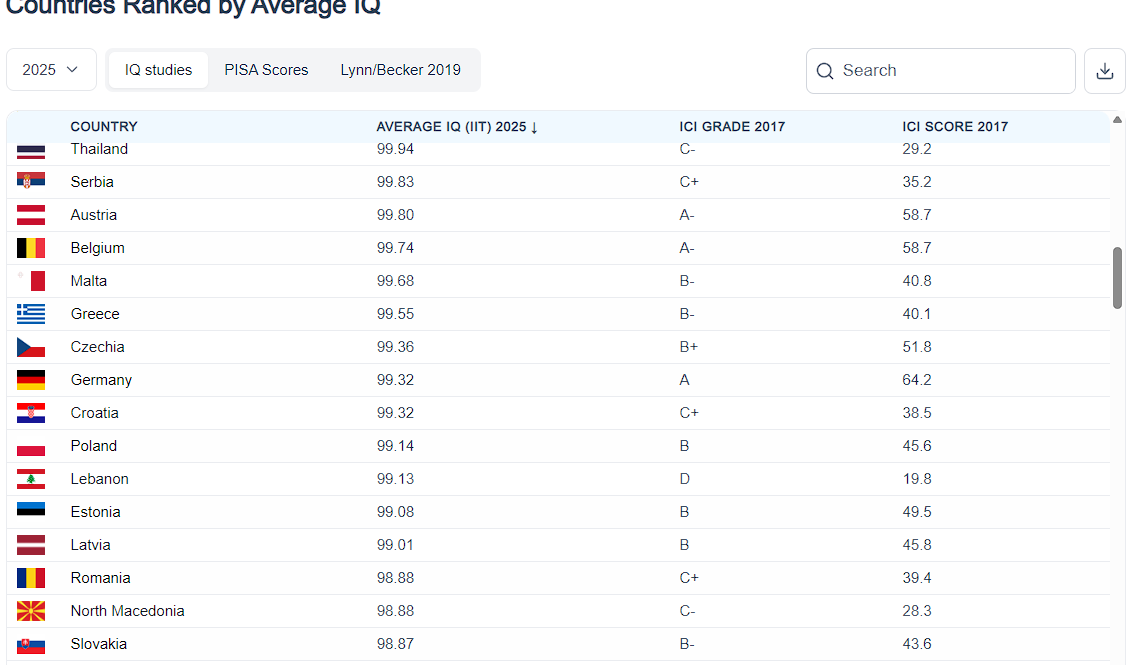Click the Slovakia country name

[99, 644]
